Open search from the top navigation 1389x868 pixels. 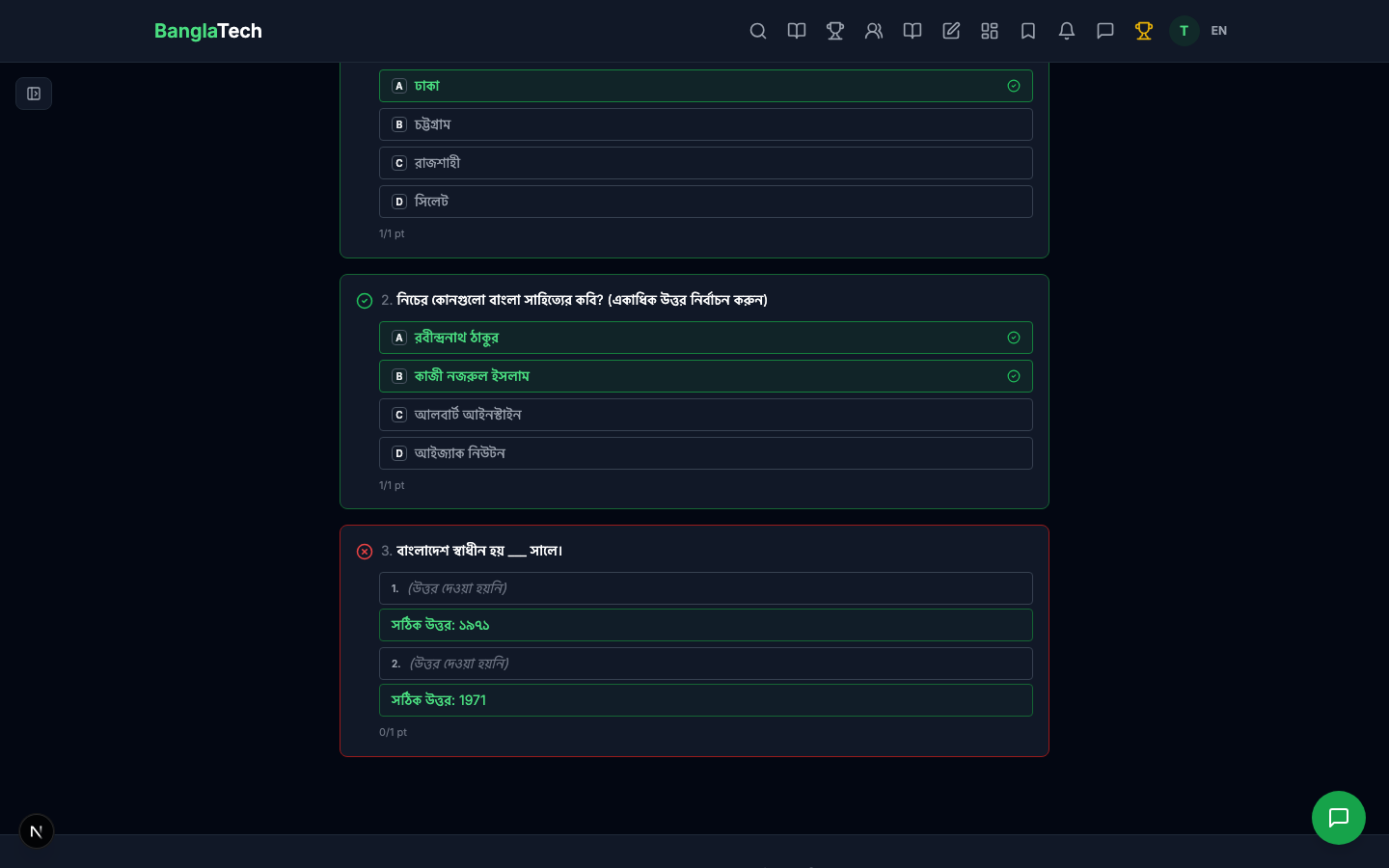[x=758, y=31]
